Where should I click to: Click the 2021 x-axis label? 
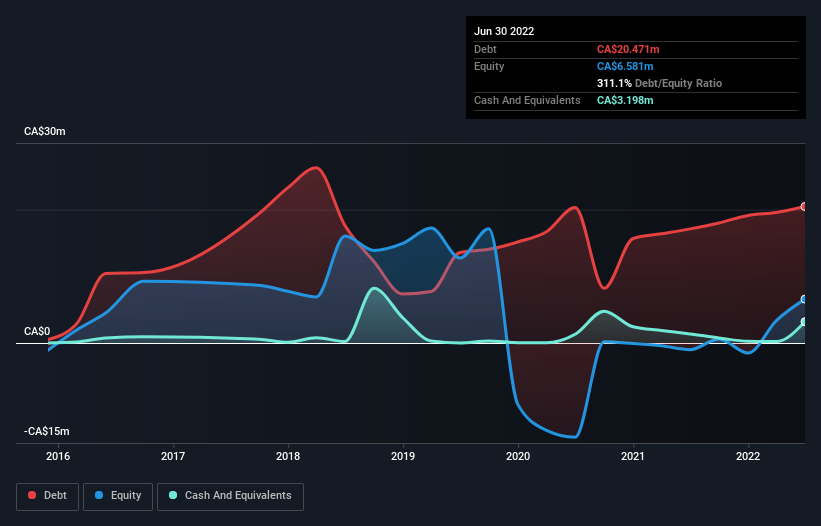633,456
